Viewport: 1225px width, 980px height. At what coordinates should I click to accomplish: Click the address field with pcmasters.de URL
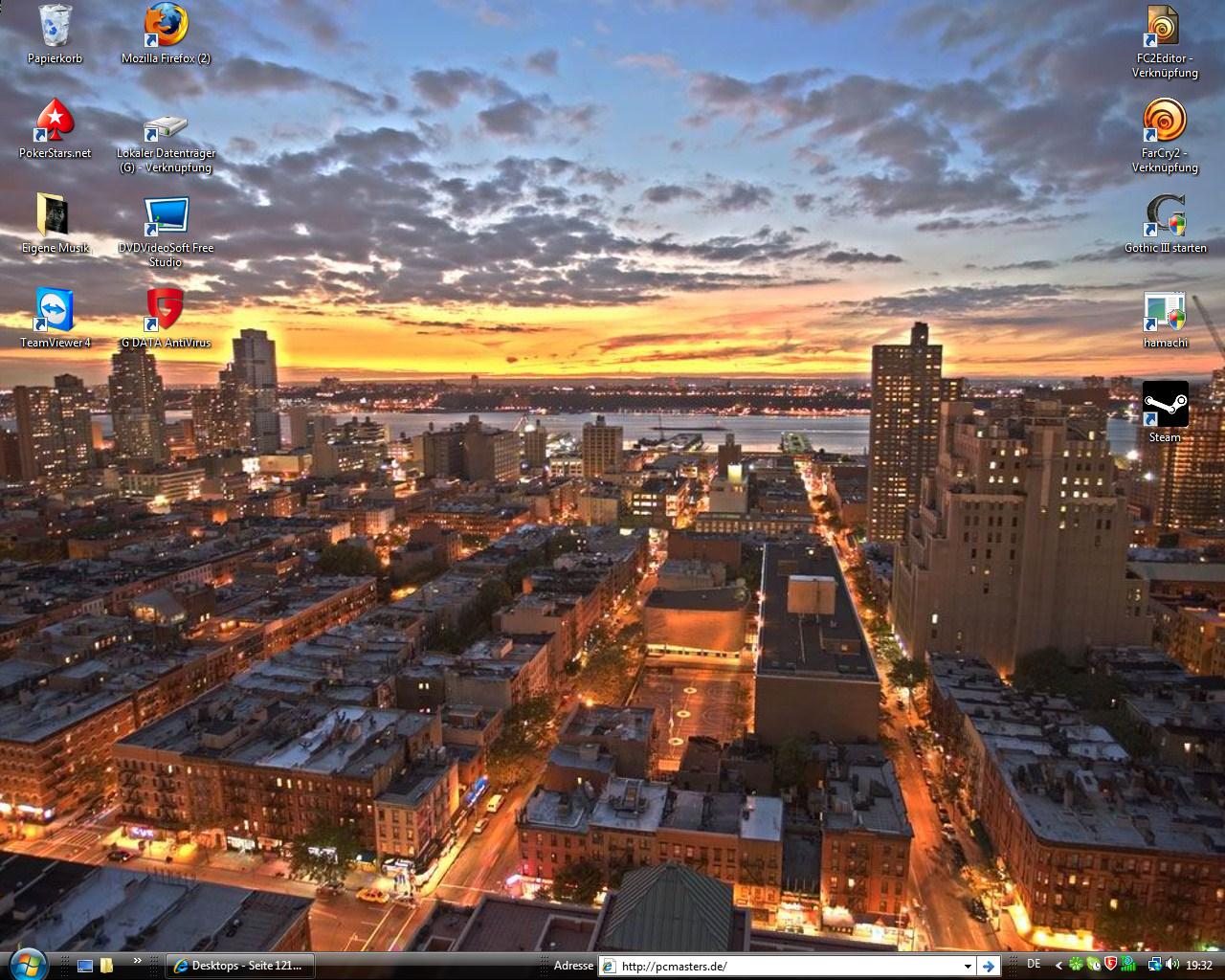(x=785, y=967)
